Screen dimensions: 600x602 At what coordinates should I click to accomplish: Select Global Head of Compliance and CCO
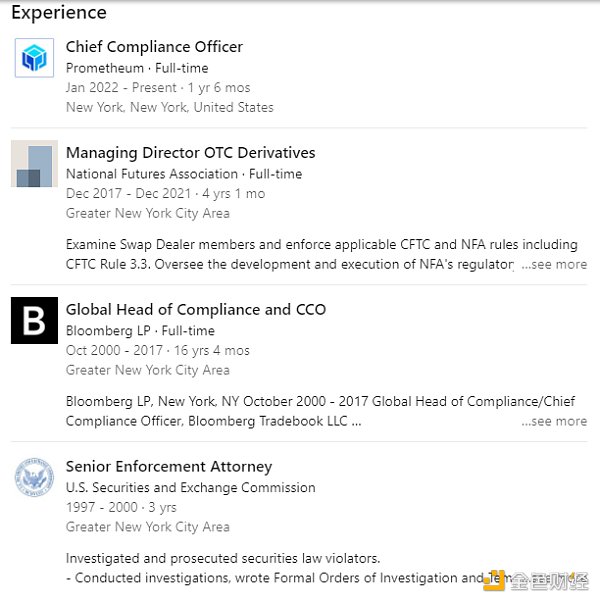[x=195, y=310]
